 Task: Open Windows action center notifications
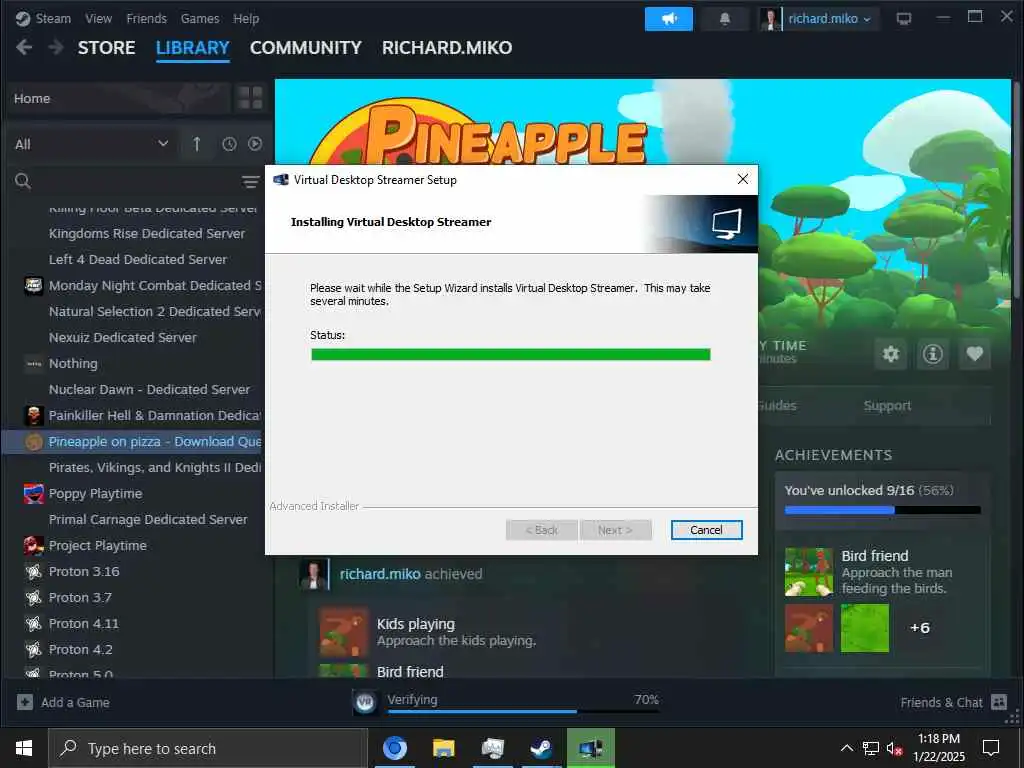tap(991, 748)
